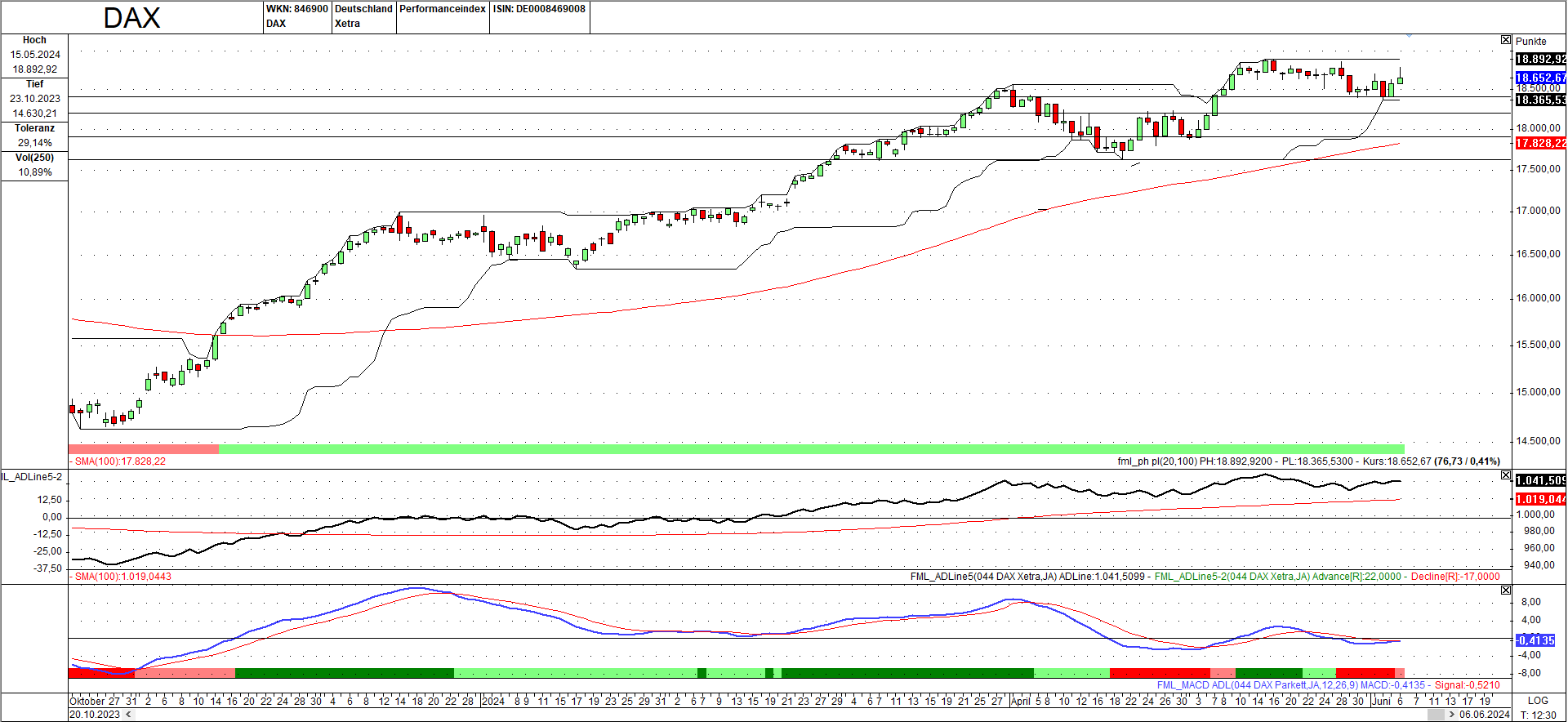
Task: Click the IL_ADLine5-2 panel title
Action: click(x=31, y=477)
